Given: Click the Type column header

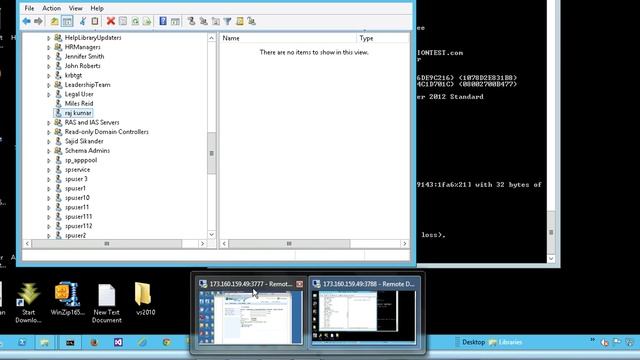Looking at the screenshot, I should [382, 38].
